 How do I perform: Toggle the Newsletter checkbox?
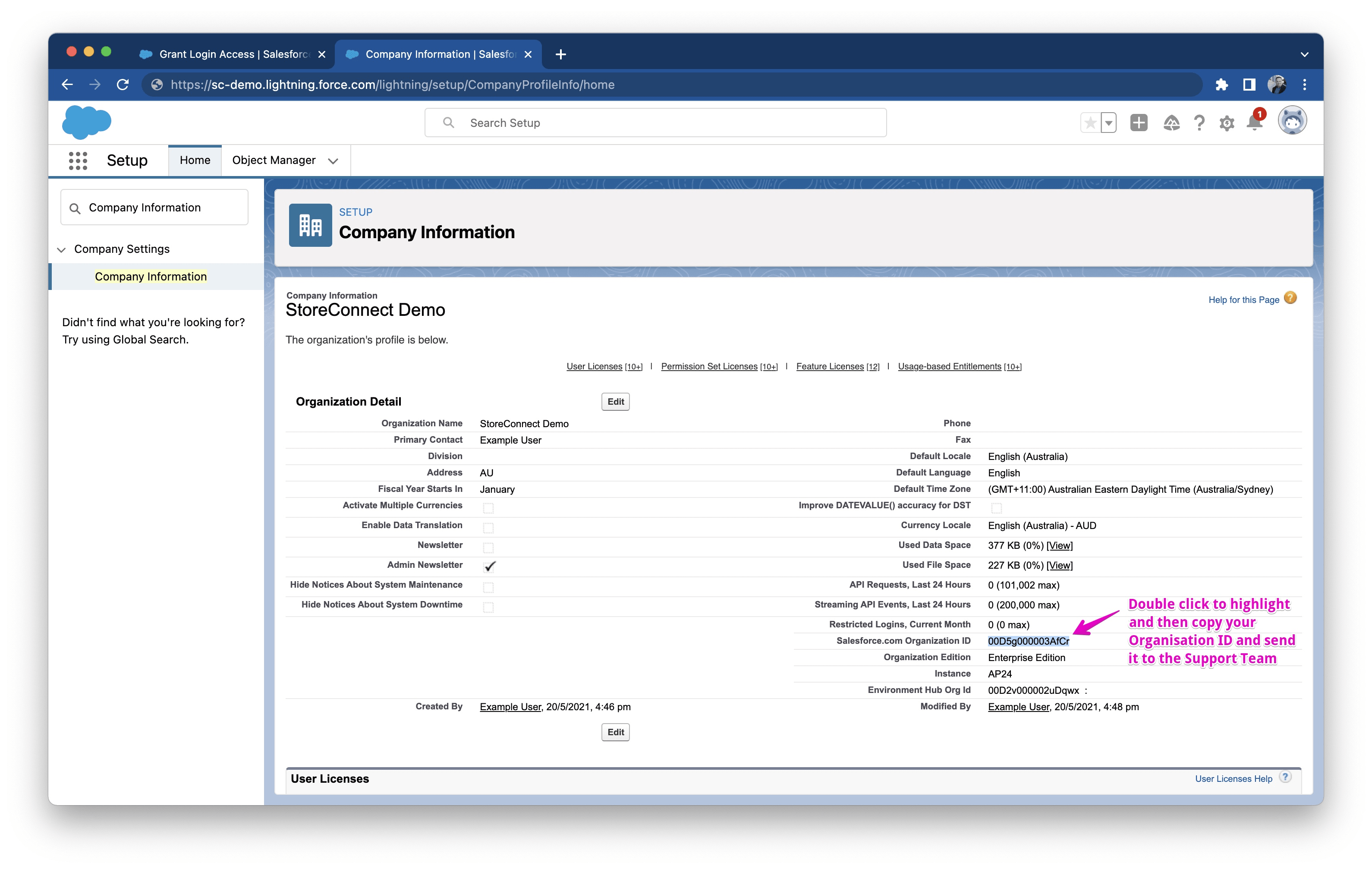click(x=489, y=547)
